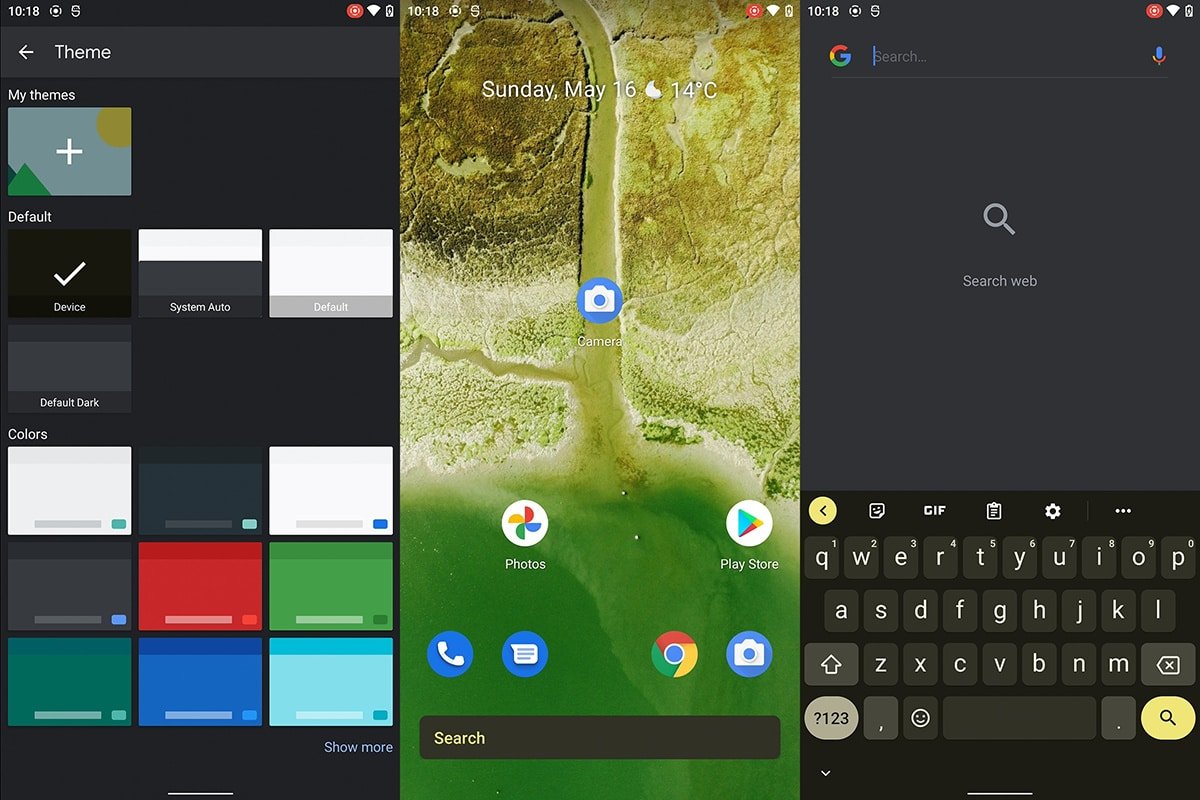Tap the voice search microphone icon
This screenshot has width=1200, height=800.
coord(1158,56)
